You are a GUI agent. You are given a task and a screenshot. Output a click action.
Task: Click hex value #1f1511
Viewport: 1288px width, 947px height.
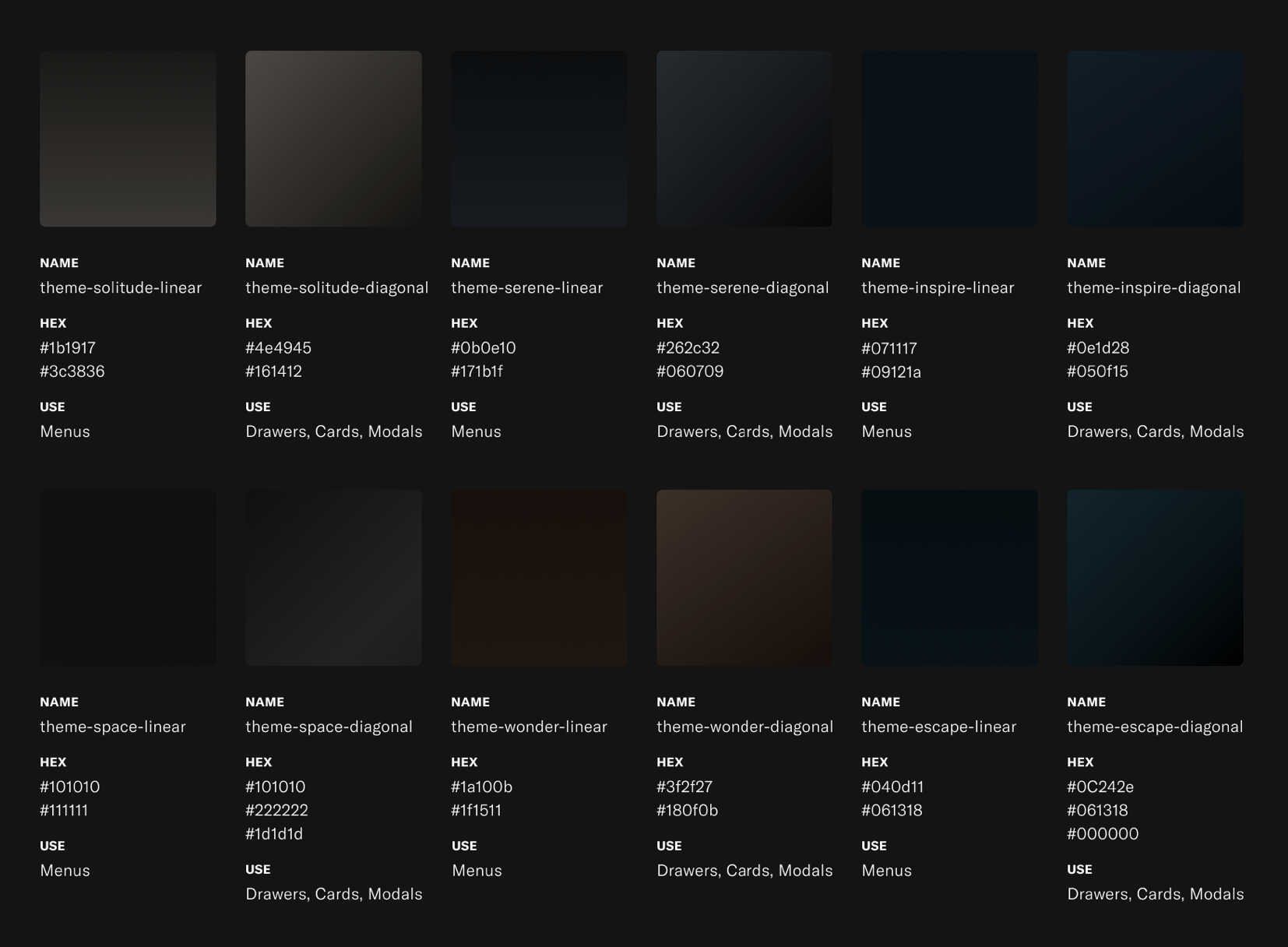477,810
